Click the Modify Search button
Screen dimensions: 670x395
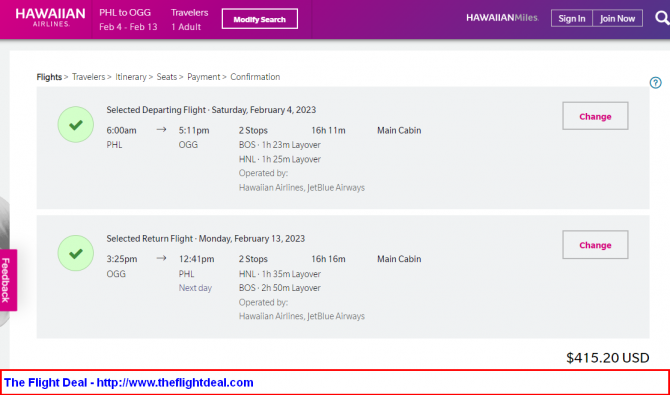pyautogui.click(x=260, y=19)
